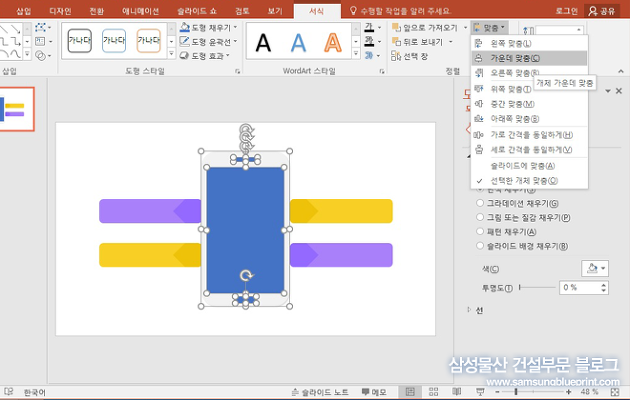Image resolution: width=630 pixels, height=400 pixels.
Task: Switch to the Slide Show (슬라이드 쇼) tab
Action: 197,11
